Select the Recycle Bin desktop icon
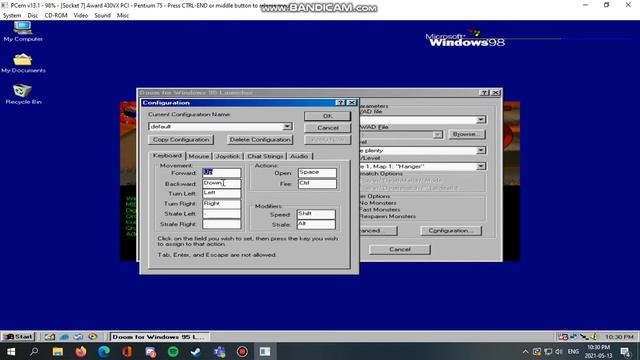 [23, 94]
